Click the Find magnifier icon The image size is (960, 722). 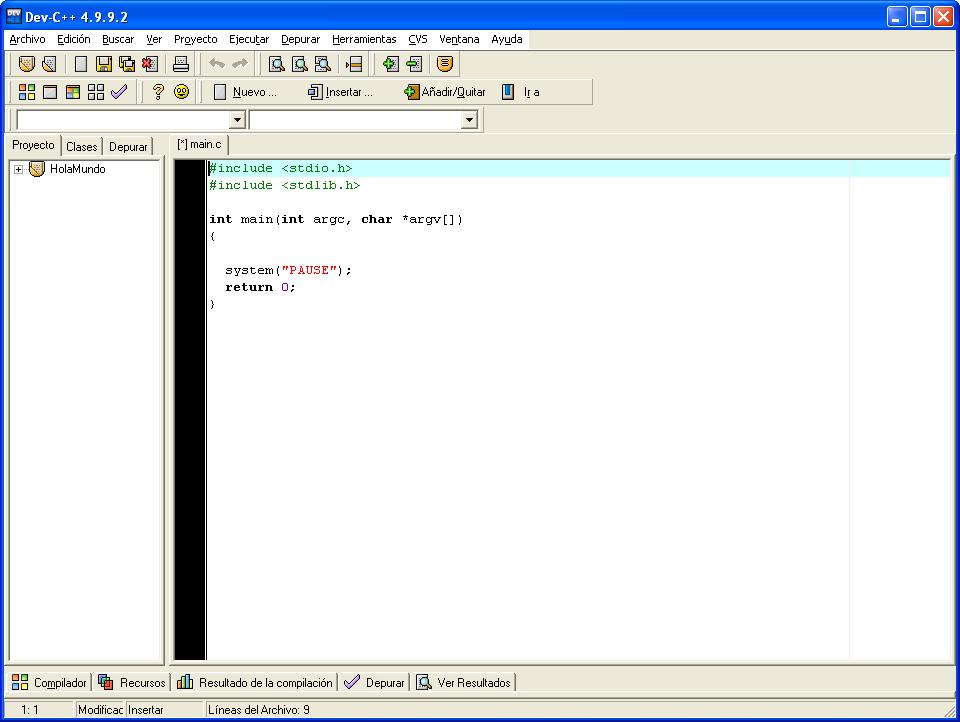(x=277, y=64)
